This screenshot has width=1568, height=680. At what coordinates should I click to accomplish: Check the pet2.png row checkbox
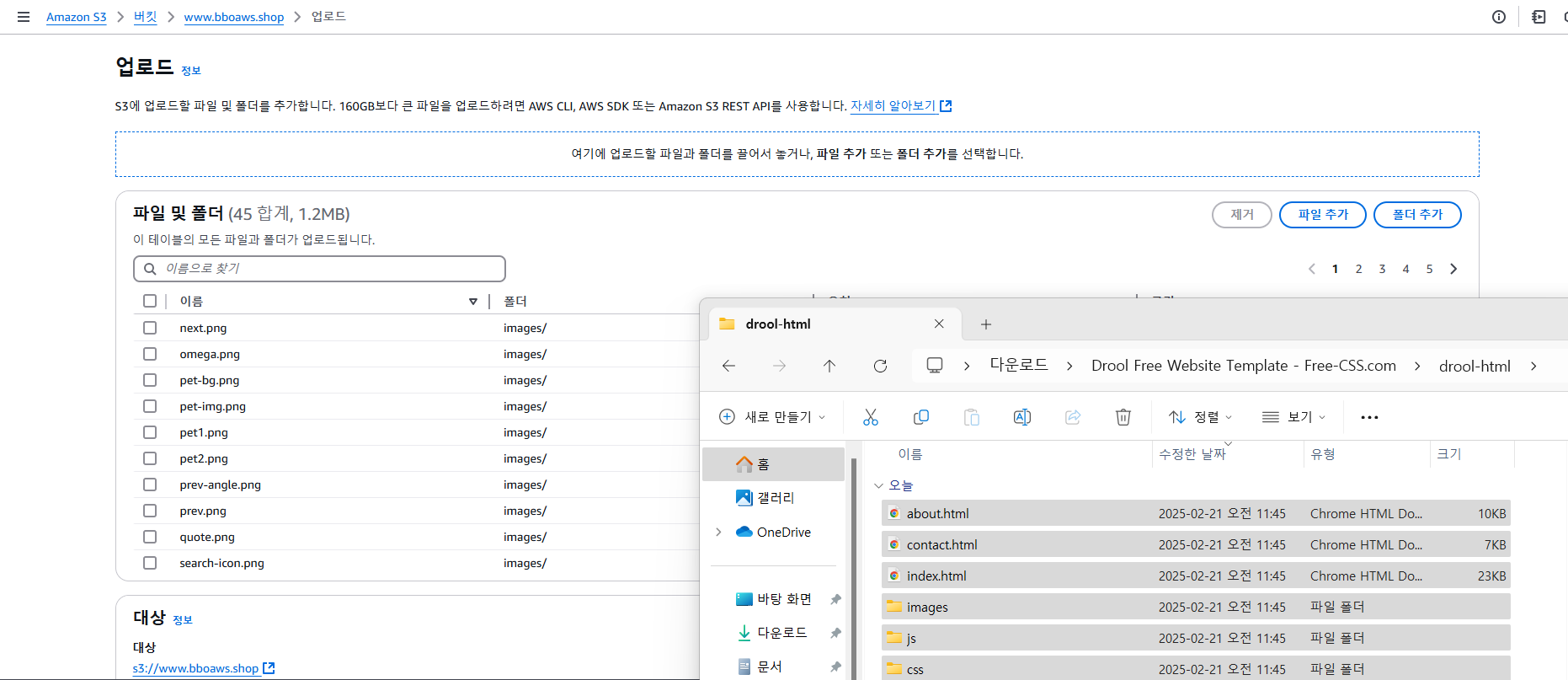(x=150, y=458)
